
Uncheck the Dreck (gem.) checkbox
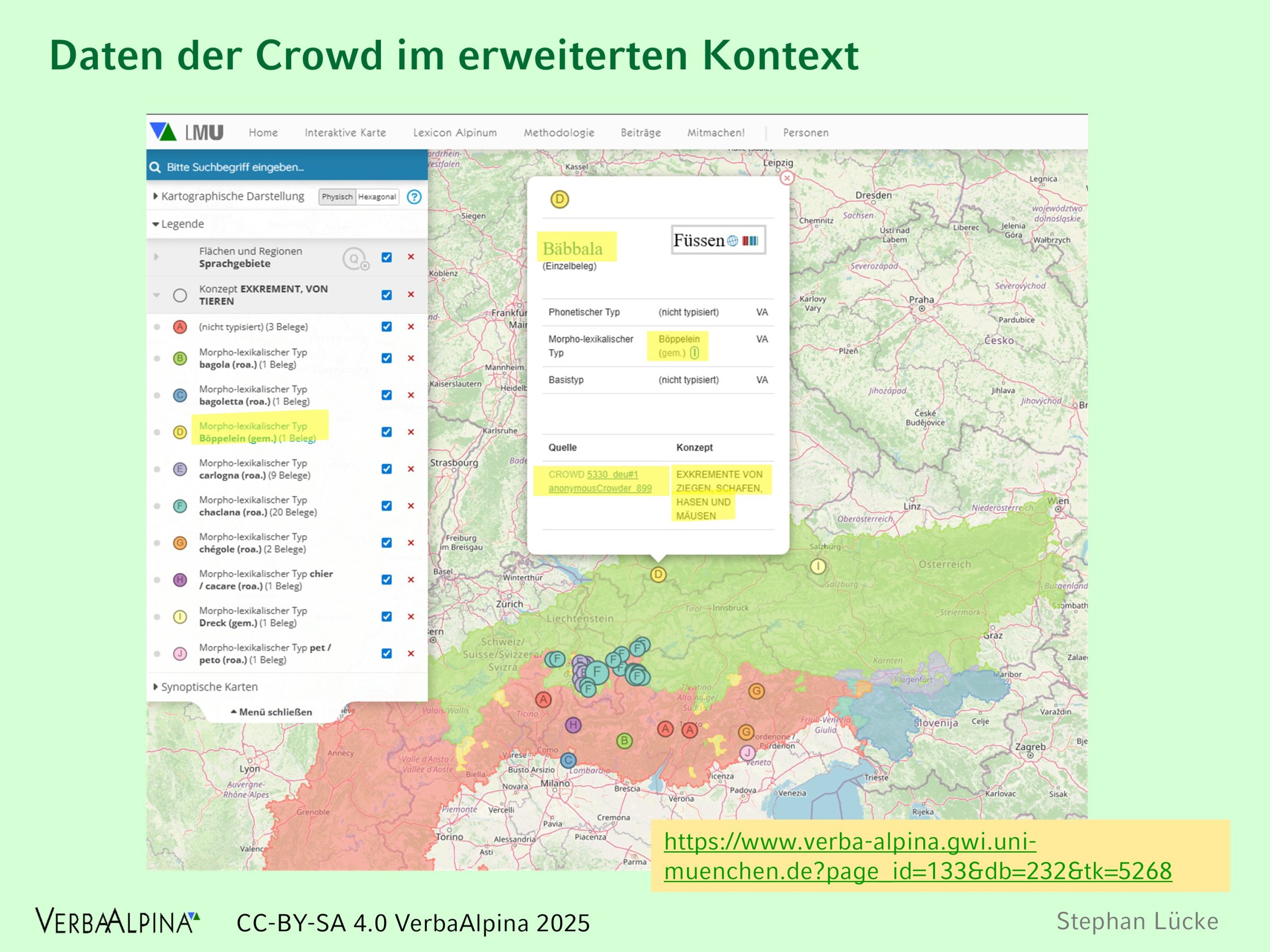click(387, 616)
